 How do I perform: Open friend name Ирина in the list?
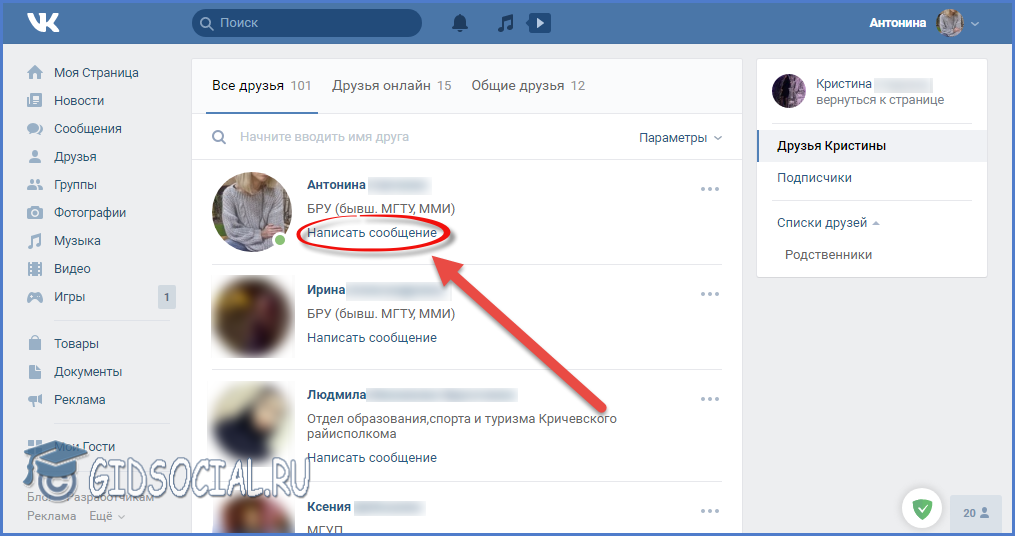326,289
